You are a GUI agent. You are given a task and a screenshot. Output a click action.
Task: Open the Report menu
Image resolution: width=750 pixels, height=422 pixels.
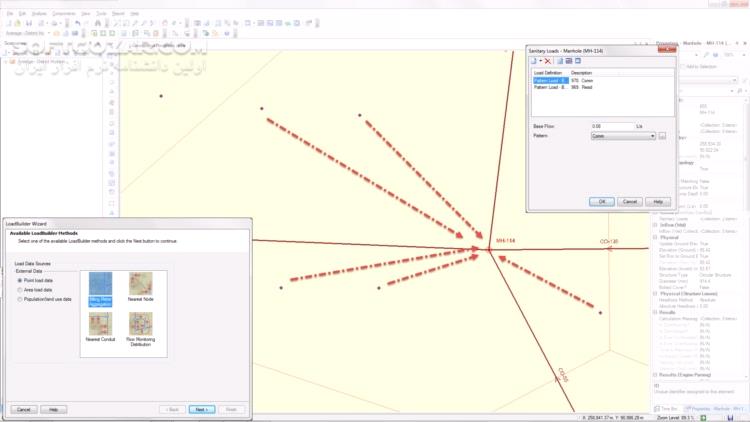click(118, 14)
